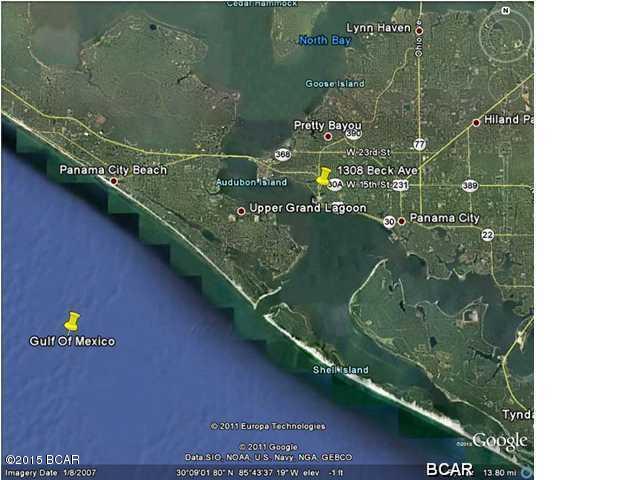640x480 pixels.
Task: Select the Hiland Park label
Action: tap(509, 120)
